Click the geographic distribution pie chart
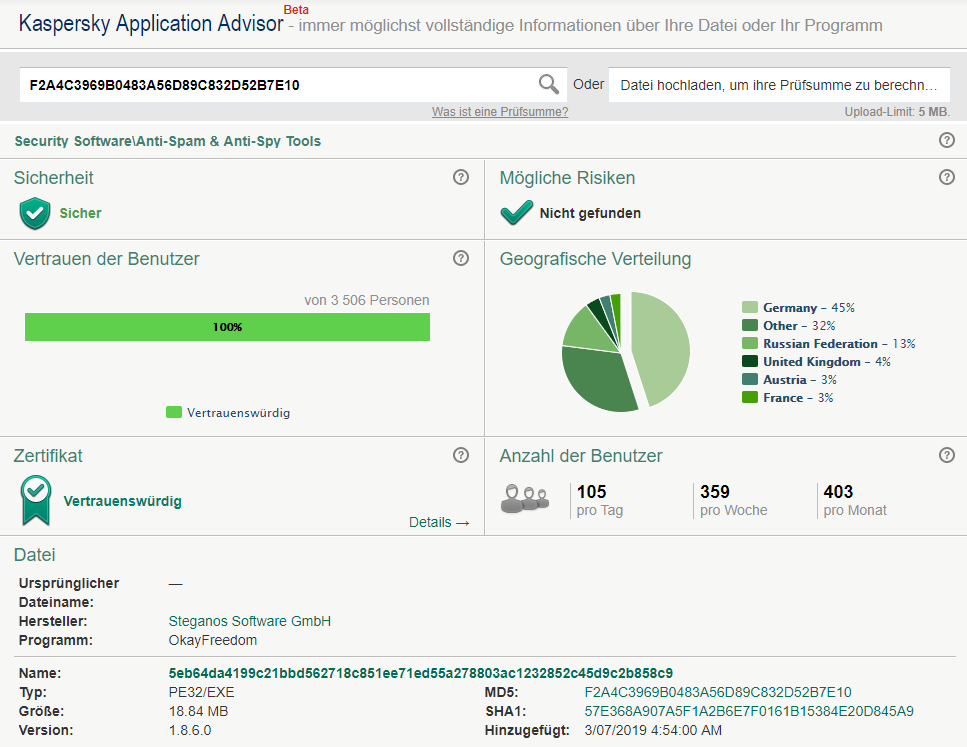 point(625,351)
